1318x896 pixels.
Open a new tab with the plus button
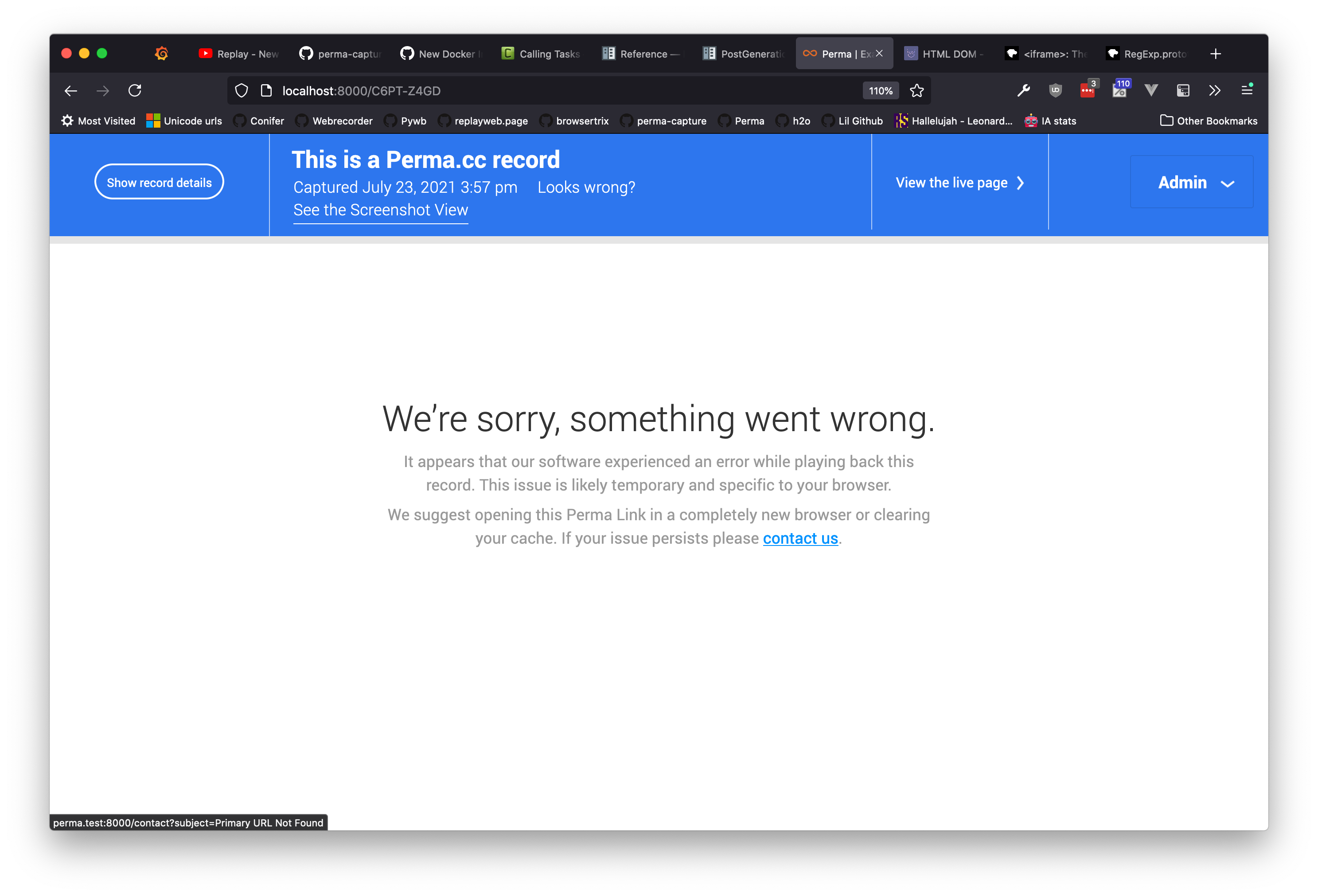1215,53
